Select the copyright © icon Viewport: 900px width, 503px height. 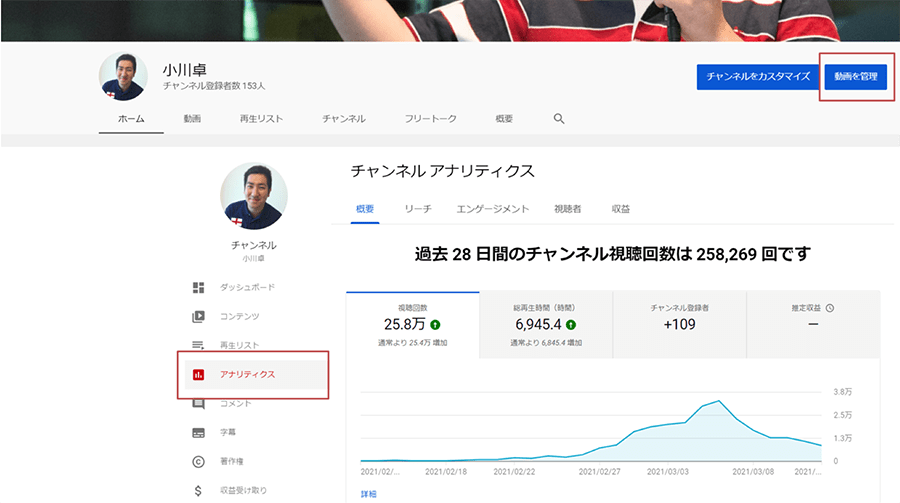click(x=198, y=461)
